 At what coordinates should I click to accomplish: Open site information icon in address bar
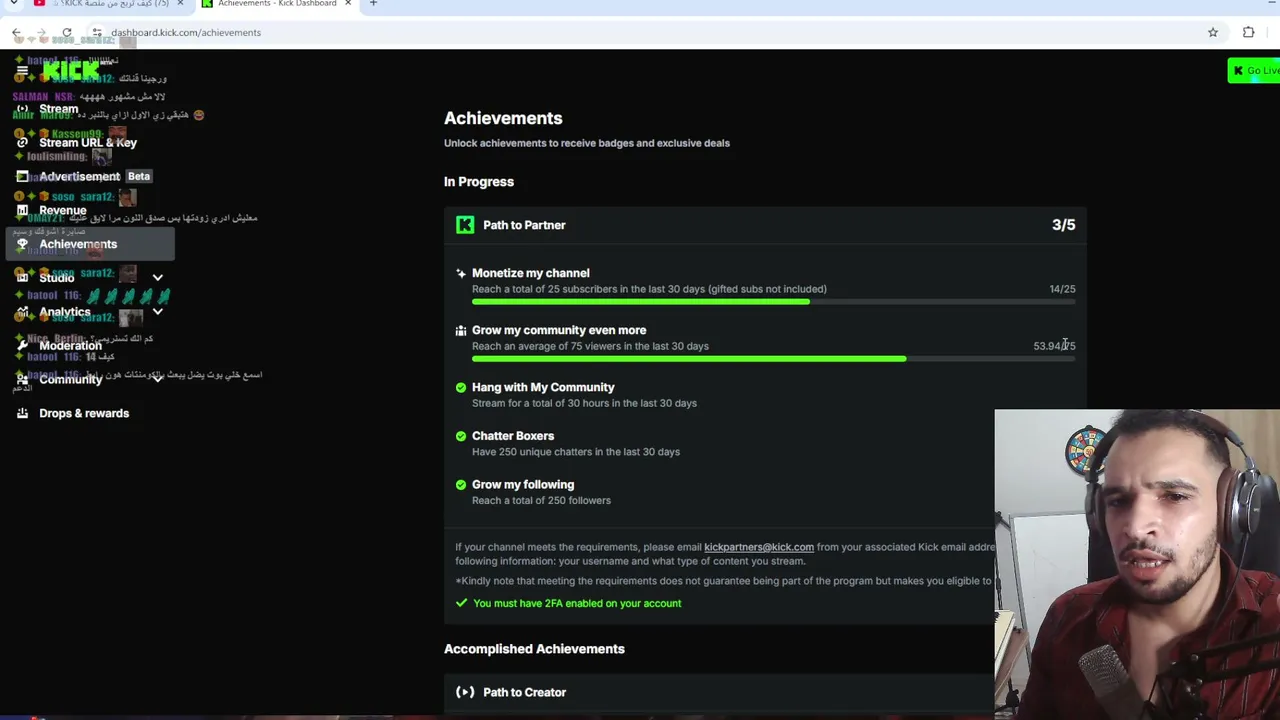pos(97,33)
